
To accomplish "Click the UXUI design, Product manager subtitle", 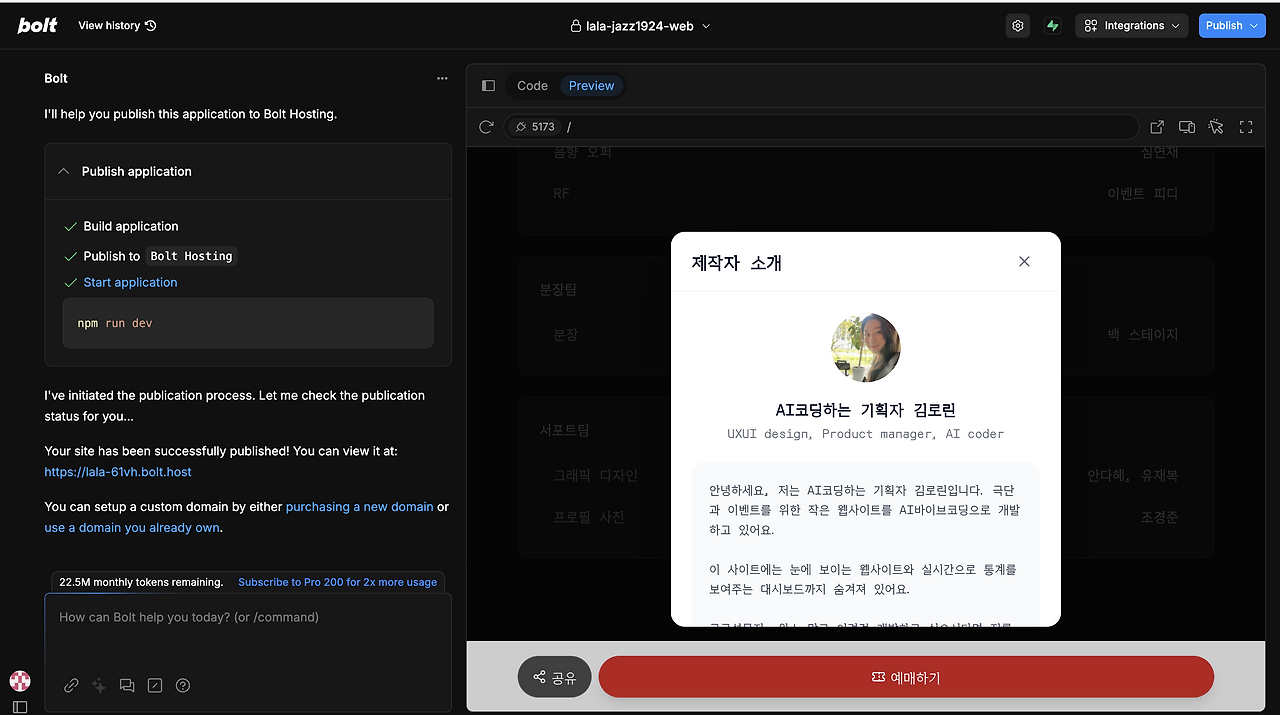I will (x=866, y=434).
